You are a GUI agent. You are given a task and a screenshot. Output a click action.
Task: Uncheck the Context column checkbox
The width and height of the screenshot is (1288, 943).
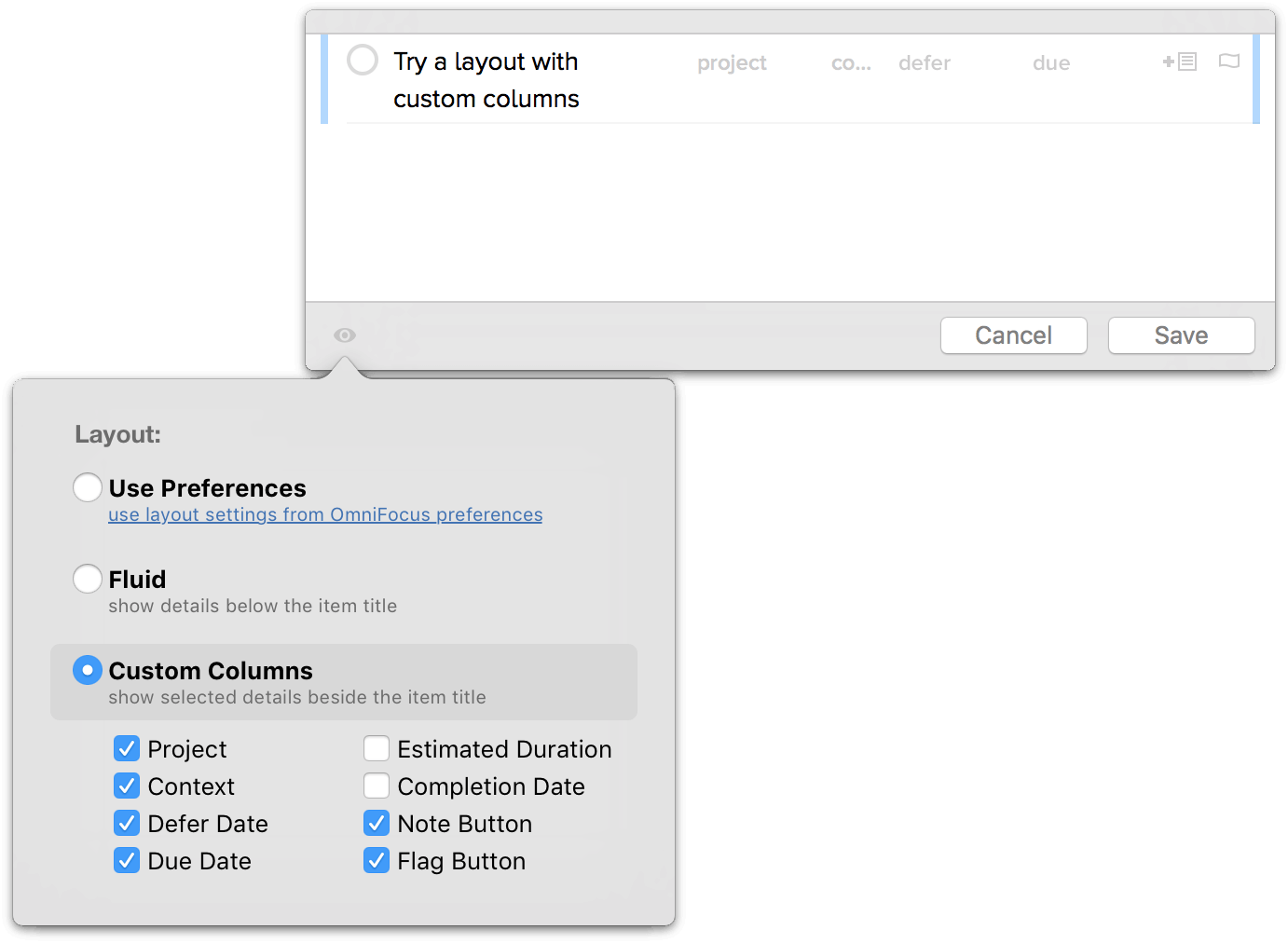tap(127, 786)
